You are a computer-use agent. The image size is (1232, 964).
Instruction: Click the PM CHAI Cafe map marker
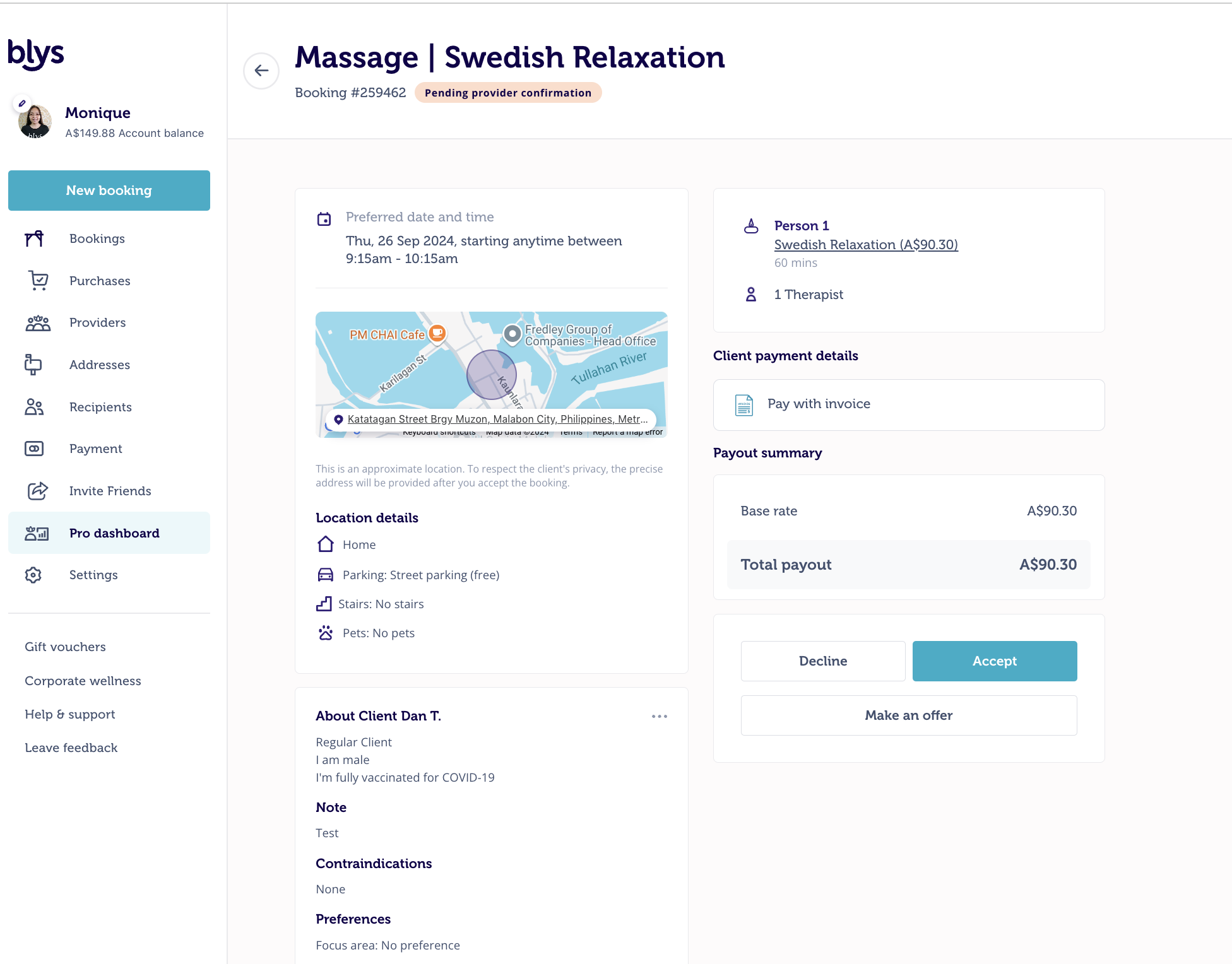[x=437, y=332]
